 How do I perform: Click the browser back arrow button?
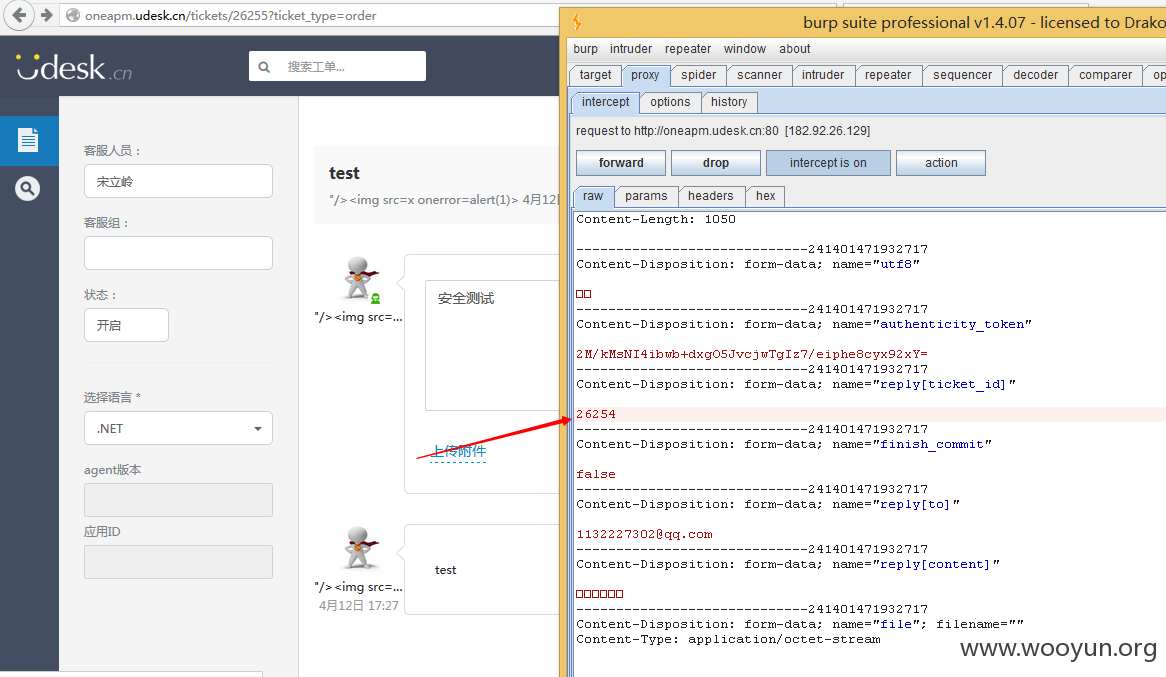tap(19, 15)
